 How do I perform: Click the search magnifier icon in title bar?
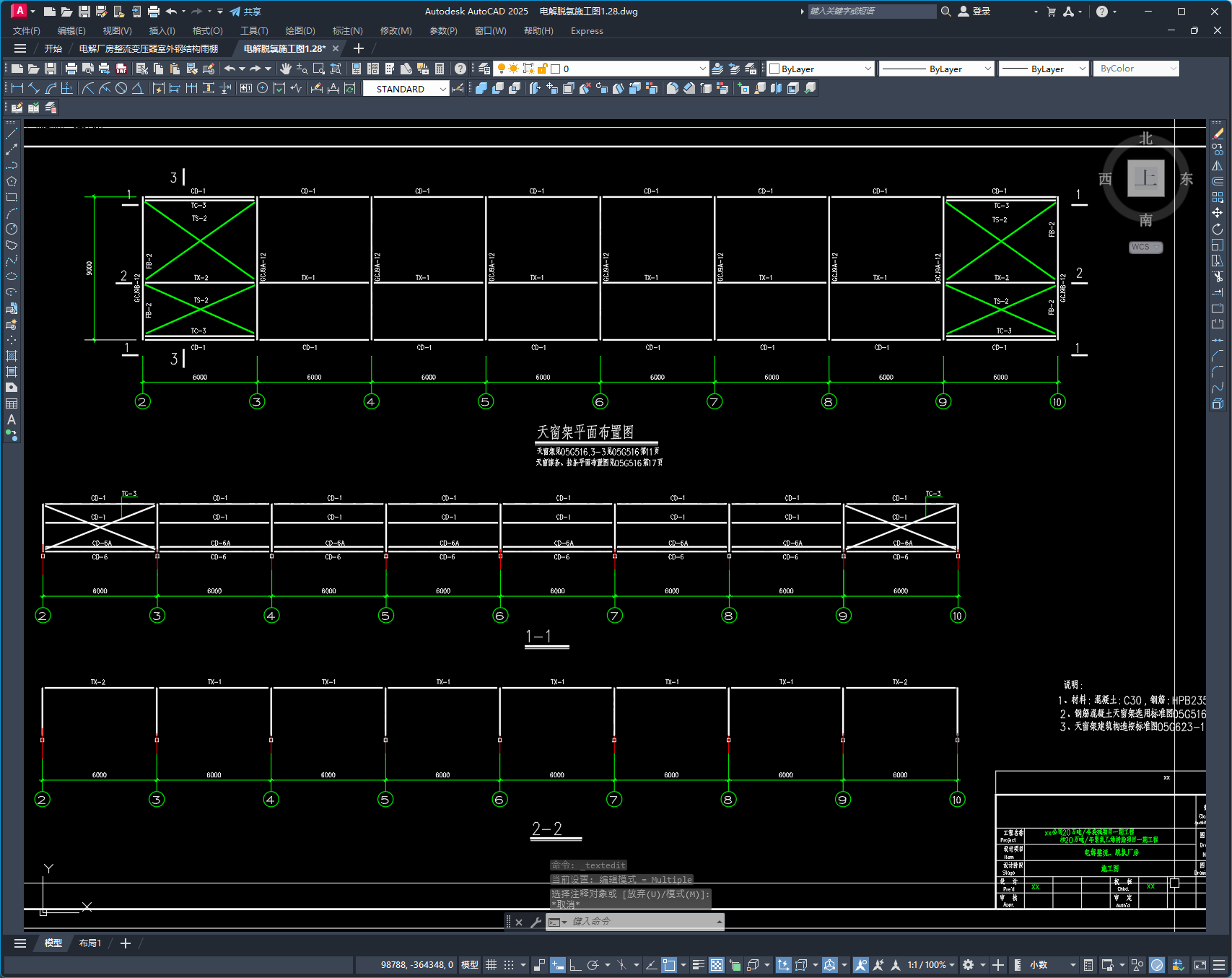[x=945, y=12]
